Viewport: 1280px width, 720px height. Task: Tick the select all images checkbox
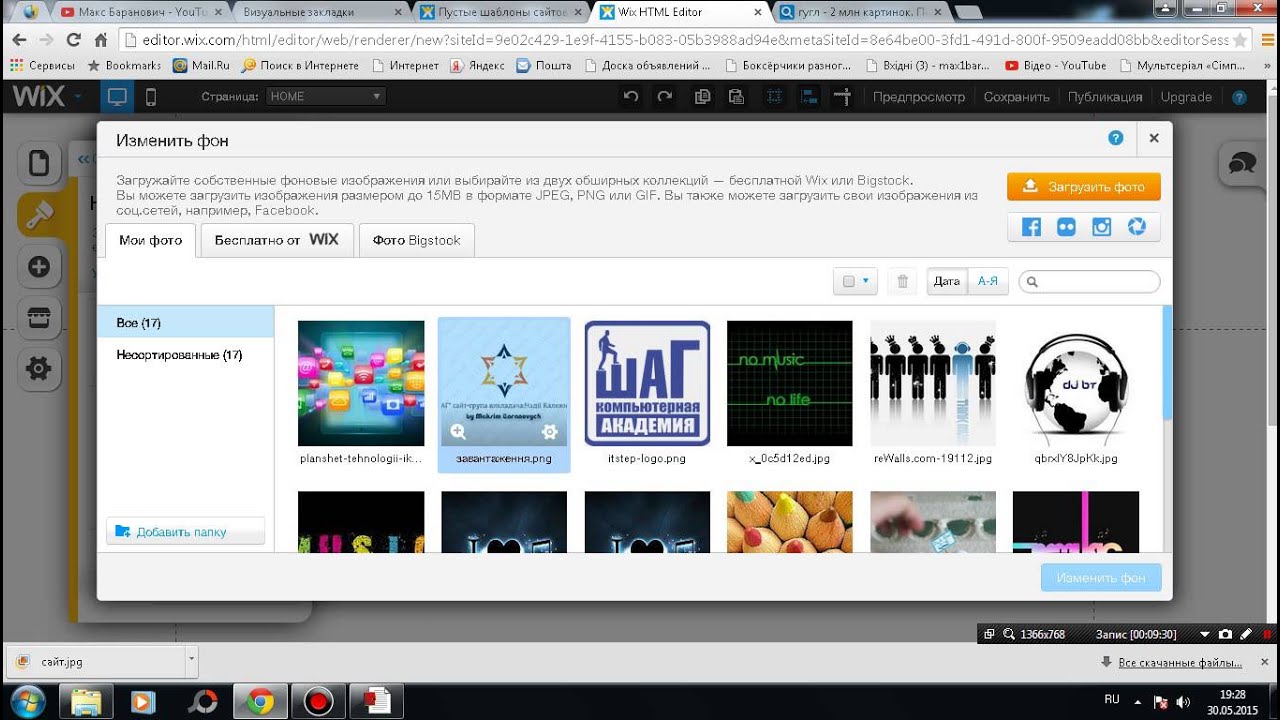(x=849, y=282)
